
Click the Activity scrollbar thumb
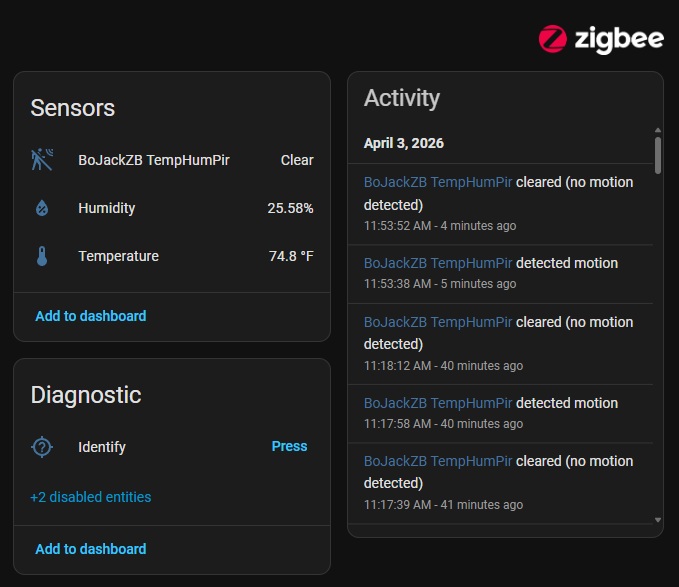pos(657,155)
